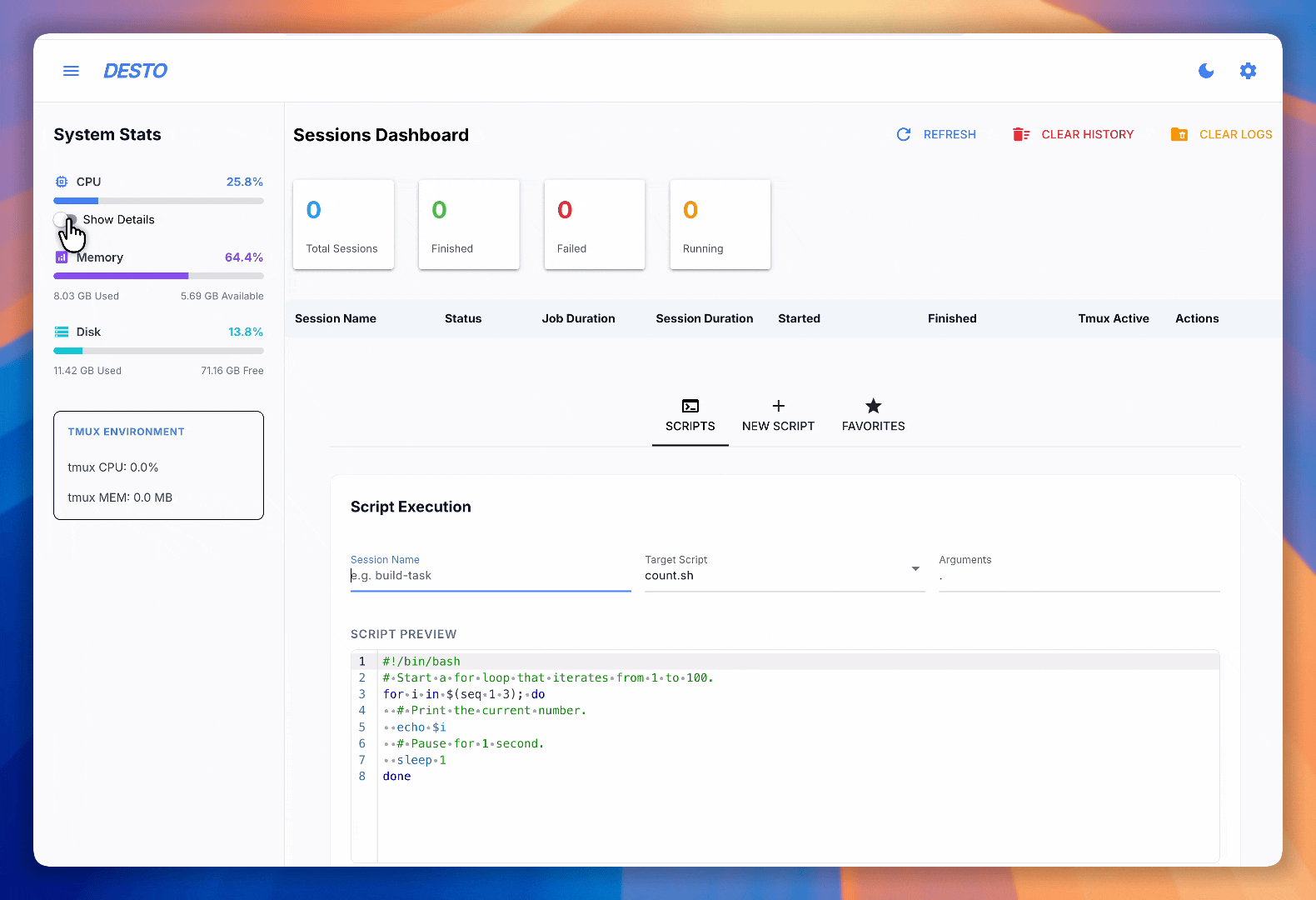The image size is (1316, 900).
Task: Click the red trash history icon
Action: tap(1021, 134)
